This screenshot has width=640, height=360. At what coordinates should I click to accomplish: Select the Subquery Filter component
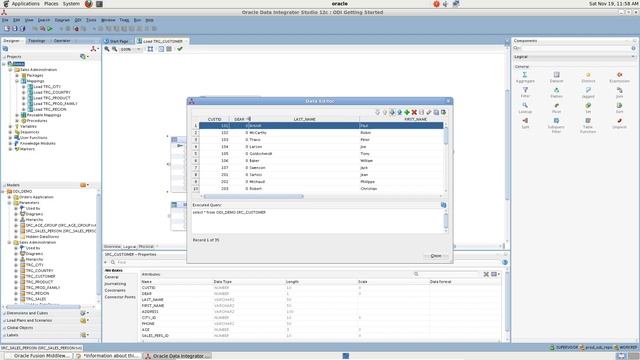coord(556,125)
